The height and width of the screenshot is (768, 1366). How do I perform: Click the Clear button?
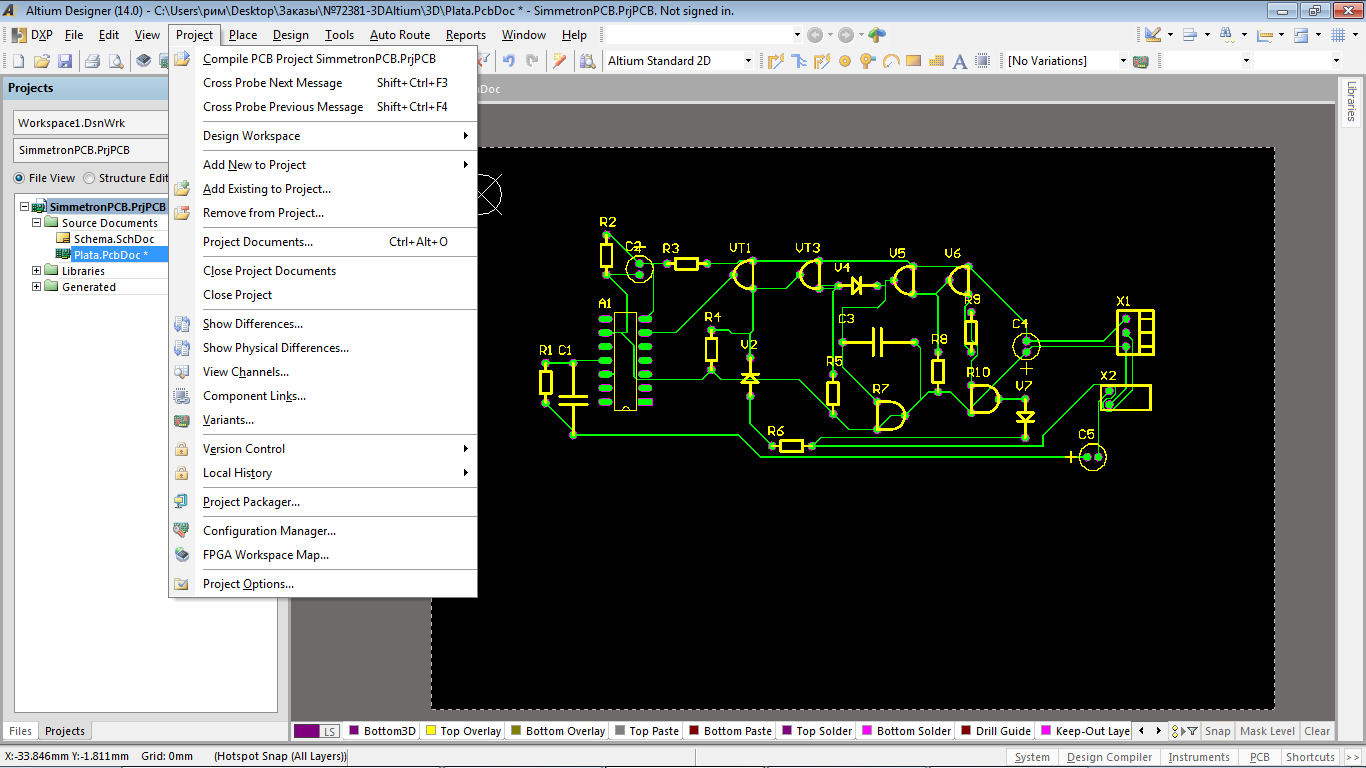(1317, 731)
